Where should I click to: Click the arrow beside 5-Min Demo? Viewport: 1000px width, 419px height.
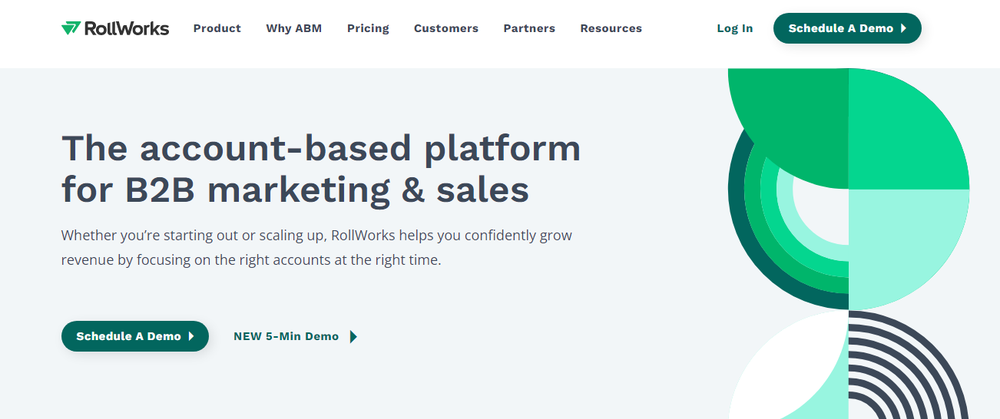click(353, 336)
